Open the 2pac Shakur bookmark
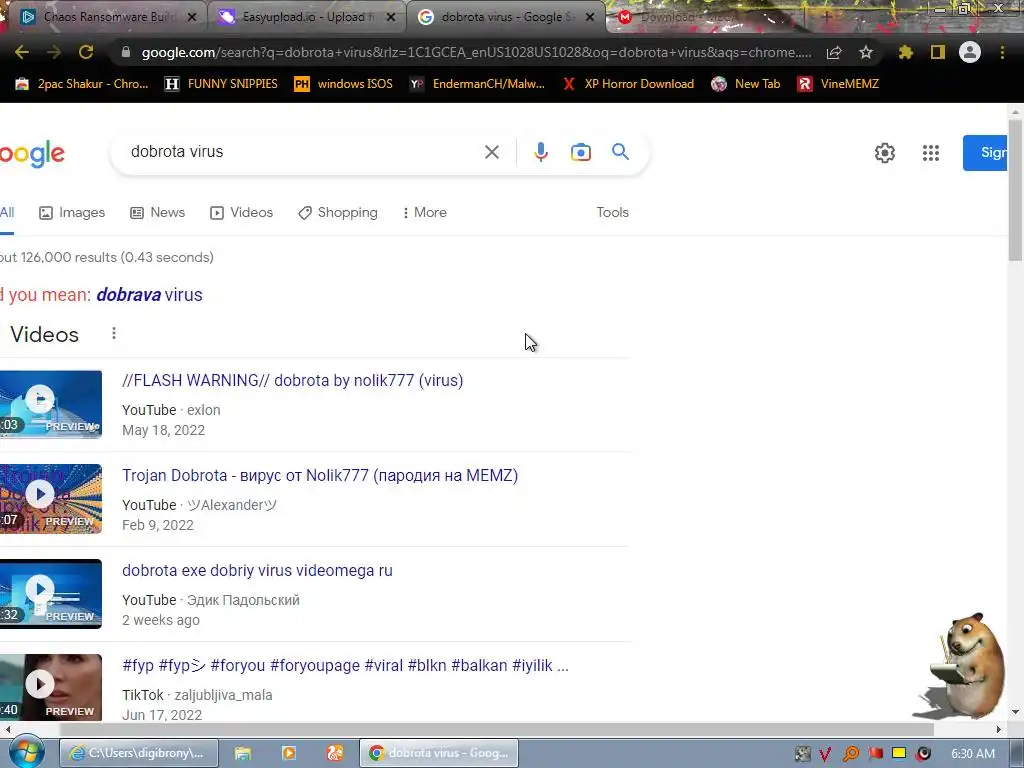 coord(82,84)
